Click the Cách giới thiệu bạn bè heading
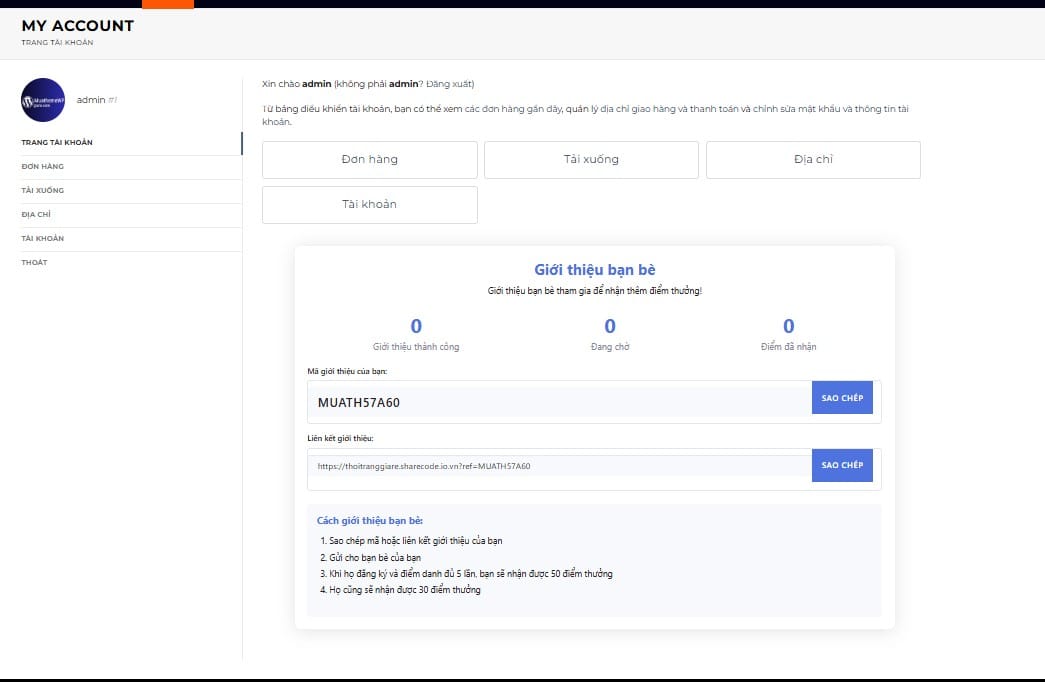The image size is (1045, 682). (x=370, y=521)
